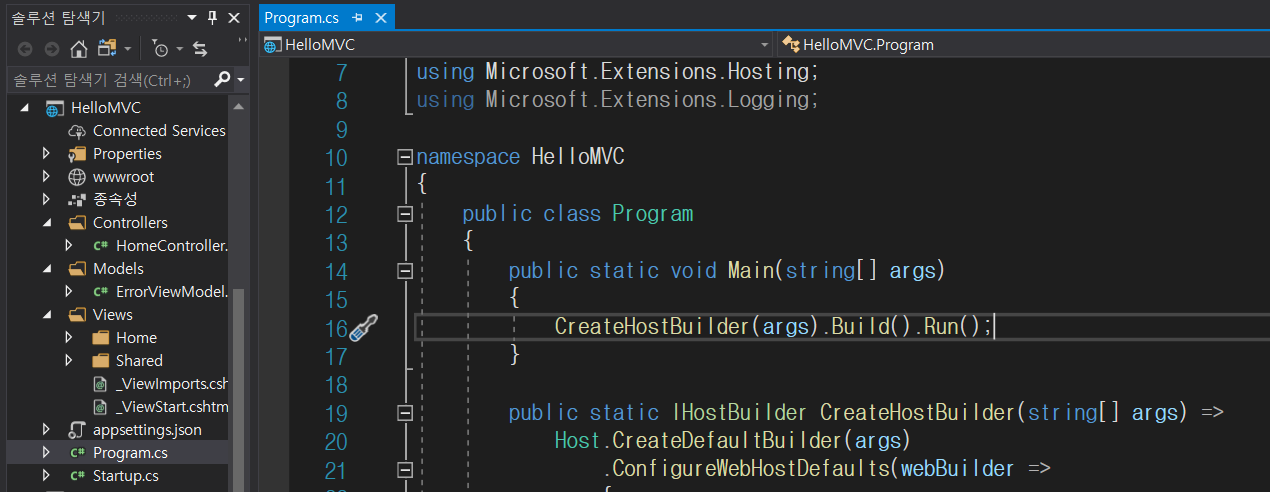The height and width of the screenshot is (492, 1270).
Task: Click the auto-hide pin of Solution Explorer panel
Action: (212, 18)
